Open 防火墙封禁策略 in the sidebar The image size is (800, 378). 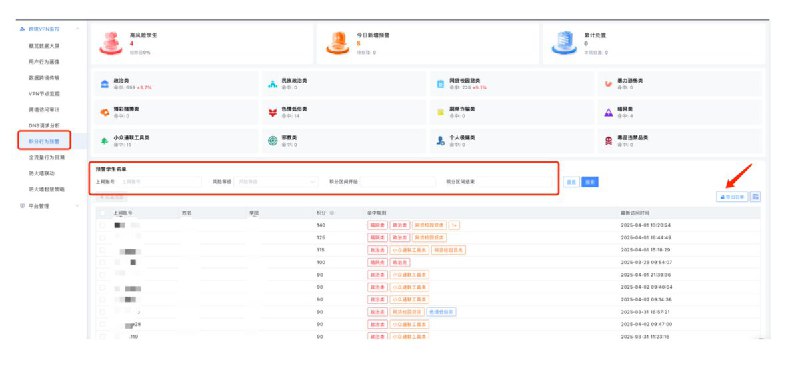(47, 189)
